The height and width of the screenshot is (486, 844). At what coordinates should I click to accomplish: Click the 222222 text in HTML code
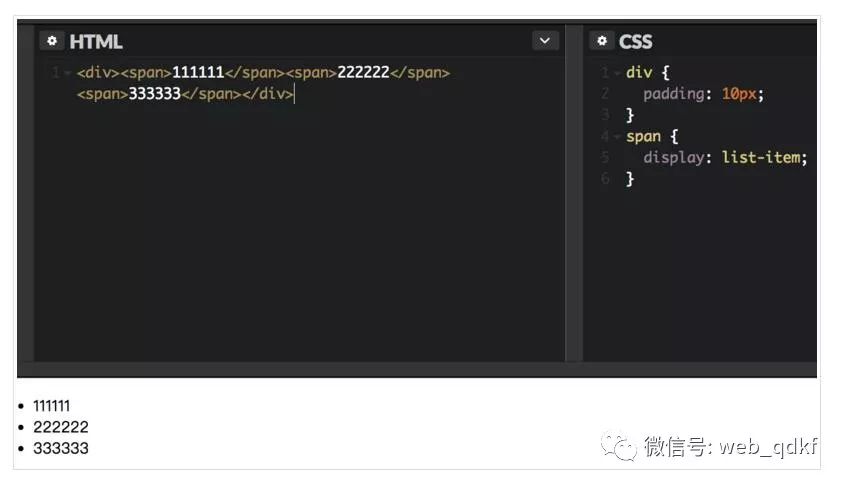coord(363,73)
